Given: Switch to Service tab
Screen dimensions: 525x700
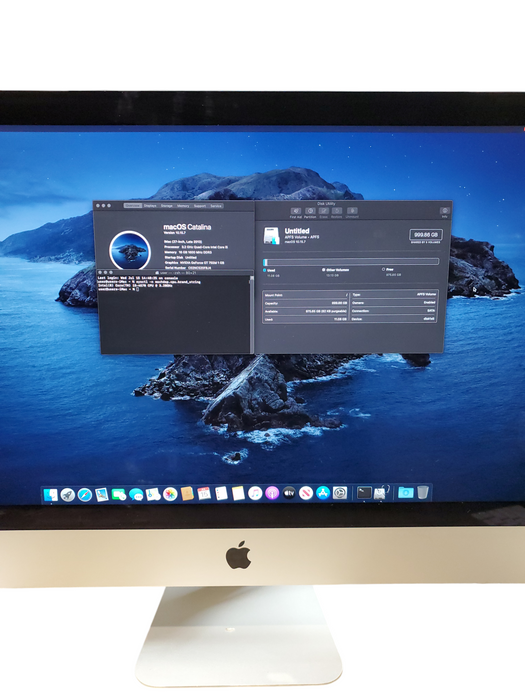Looking at the screenshot, I should click(x=216, y=206).
